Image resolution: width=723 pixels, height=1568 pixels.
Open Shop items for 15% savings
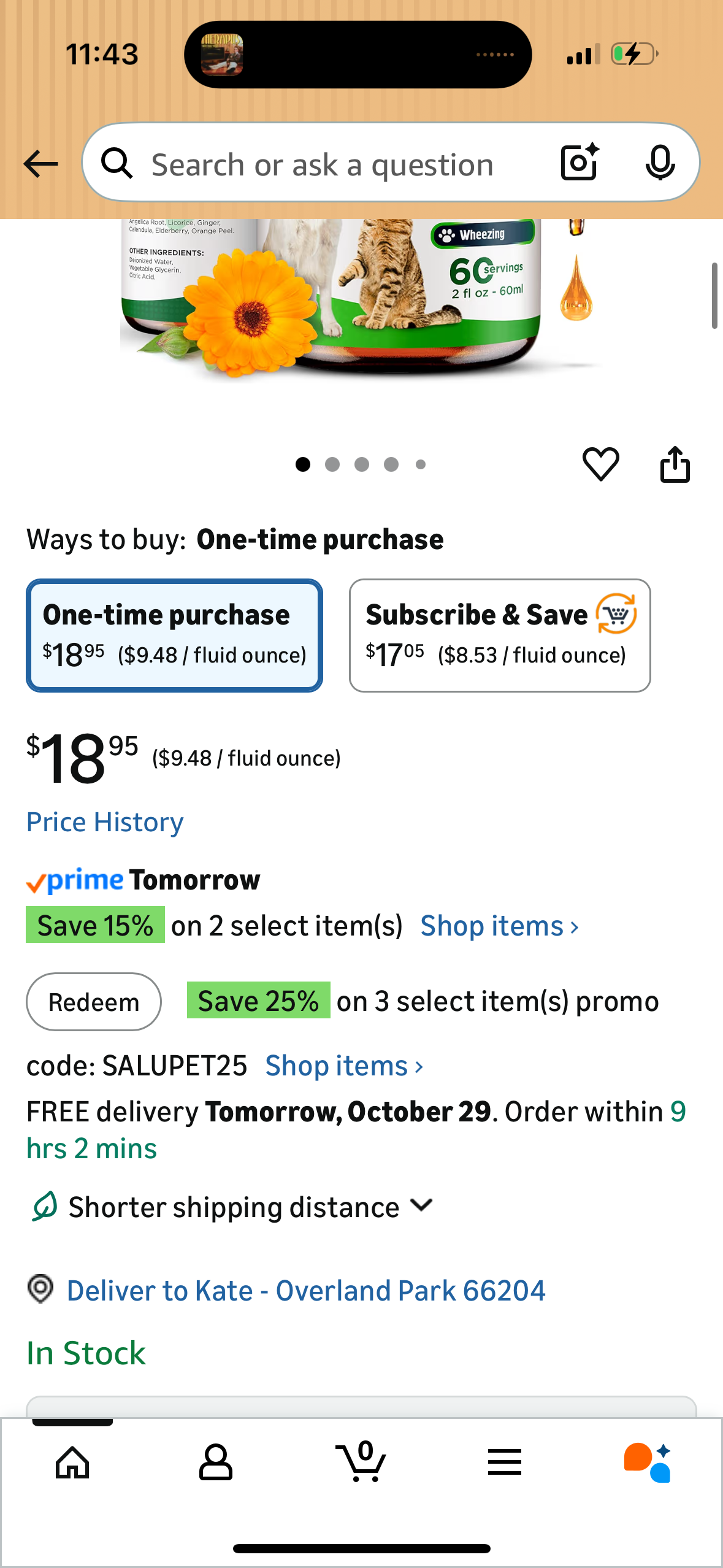[499, 926]
